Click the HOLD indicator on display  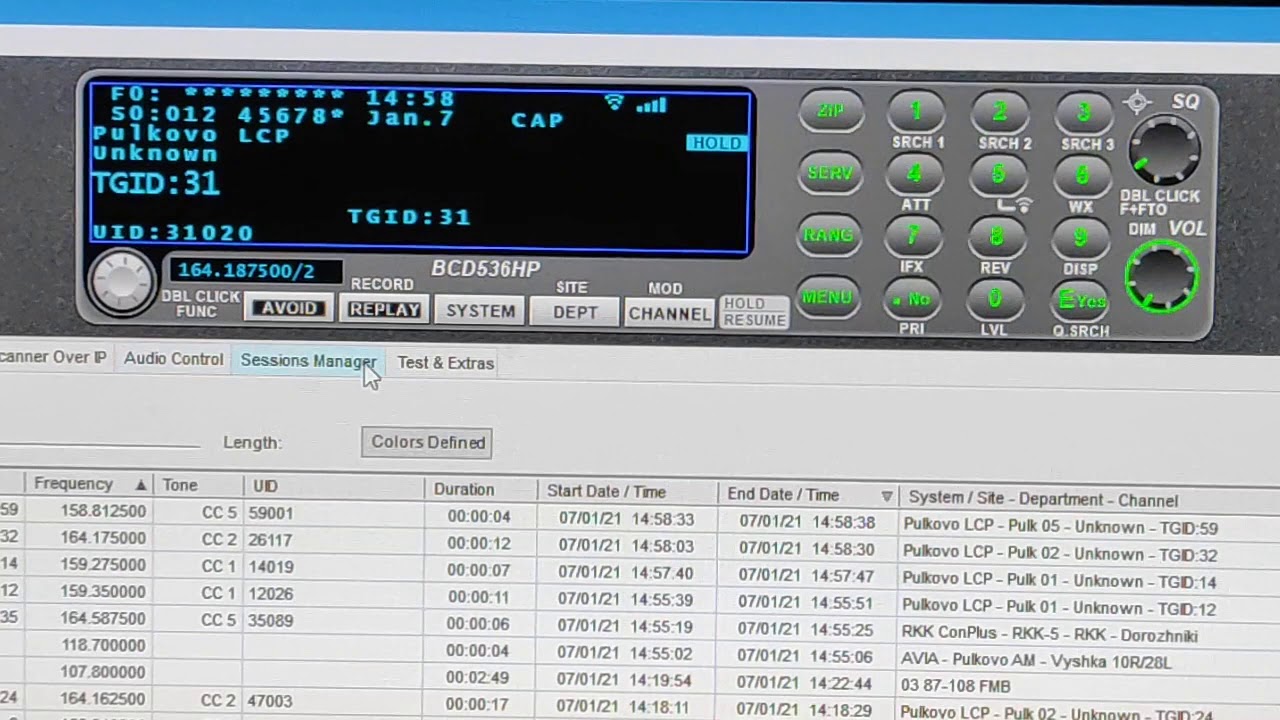coord(717,143)
